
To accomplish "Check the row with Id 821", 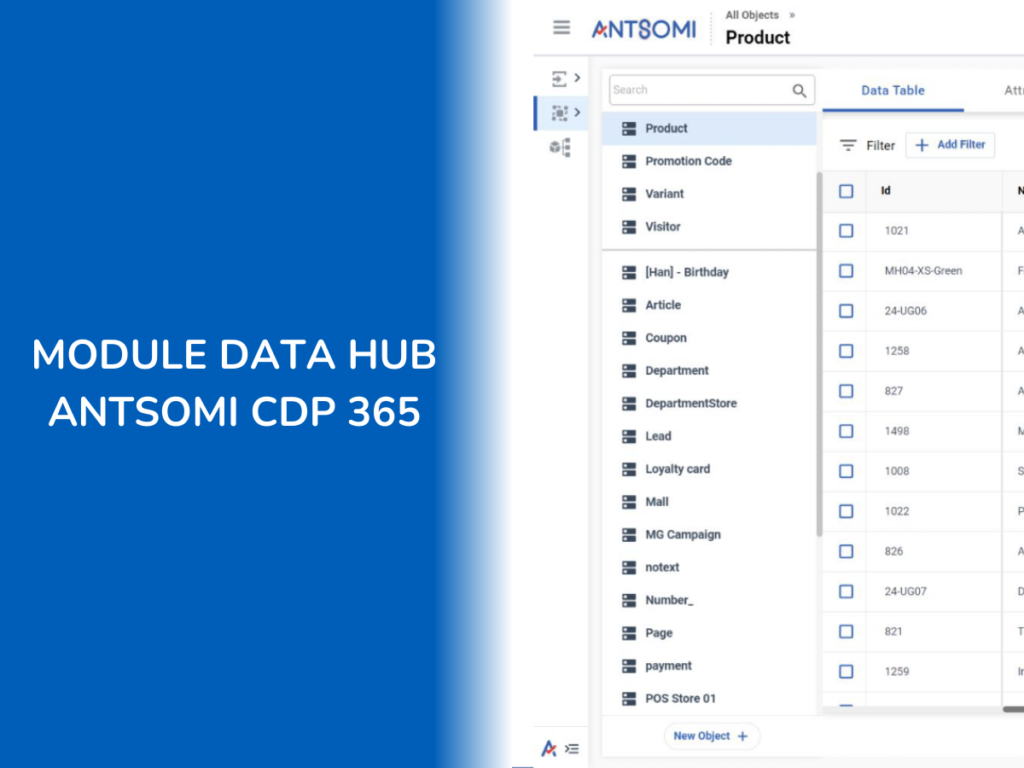I will tap(846, 632).
